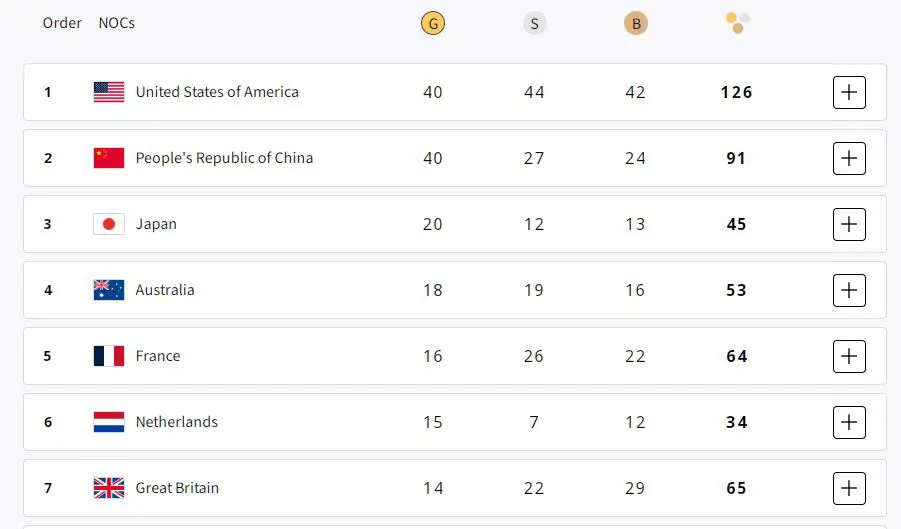Expand United States of America row details

(x=849, y=92)
